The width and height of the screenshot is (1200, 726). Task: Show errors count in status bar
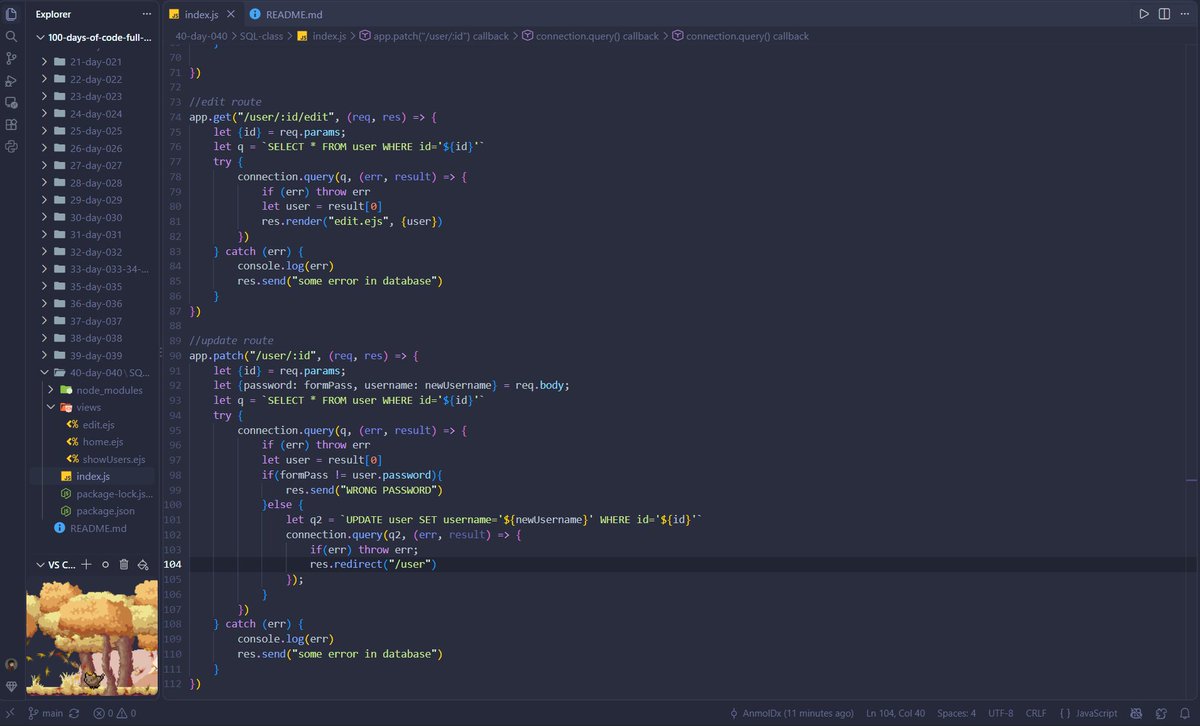coord(103,714)
